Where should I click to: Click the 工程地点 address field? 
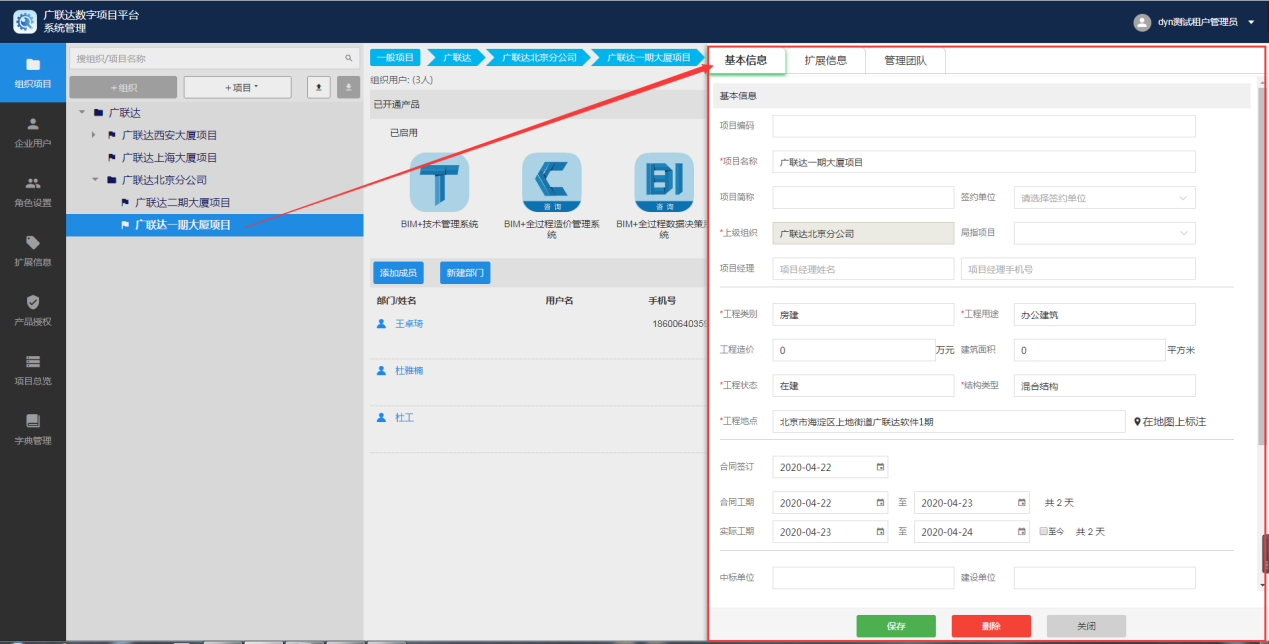click(x=949, y=422)
